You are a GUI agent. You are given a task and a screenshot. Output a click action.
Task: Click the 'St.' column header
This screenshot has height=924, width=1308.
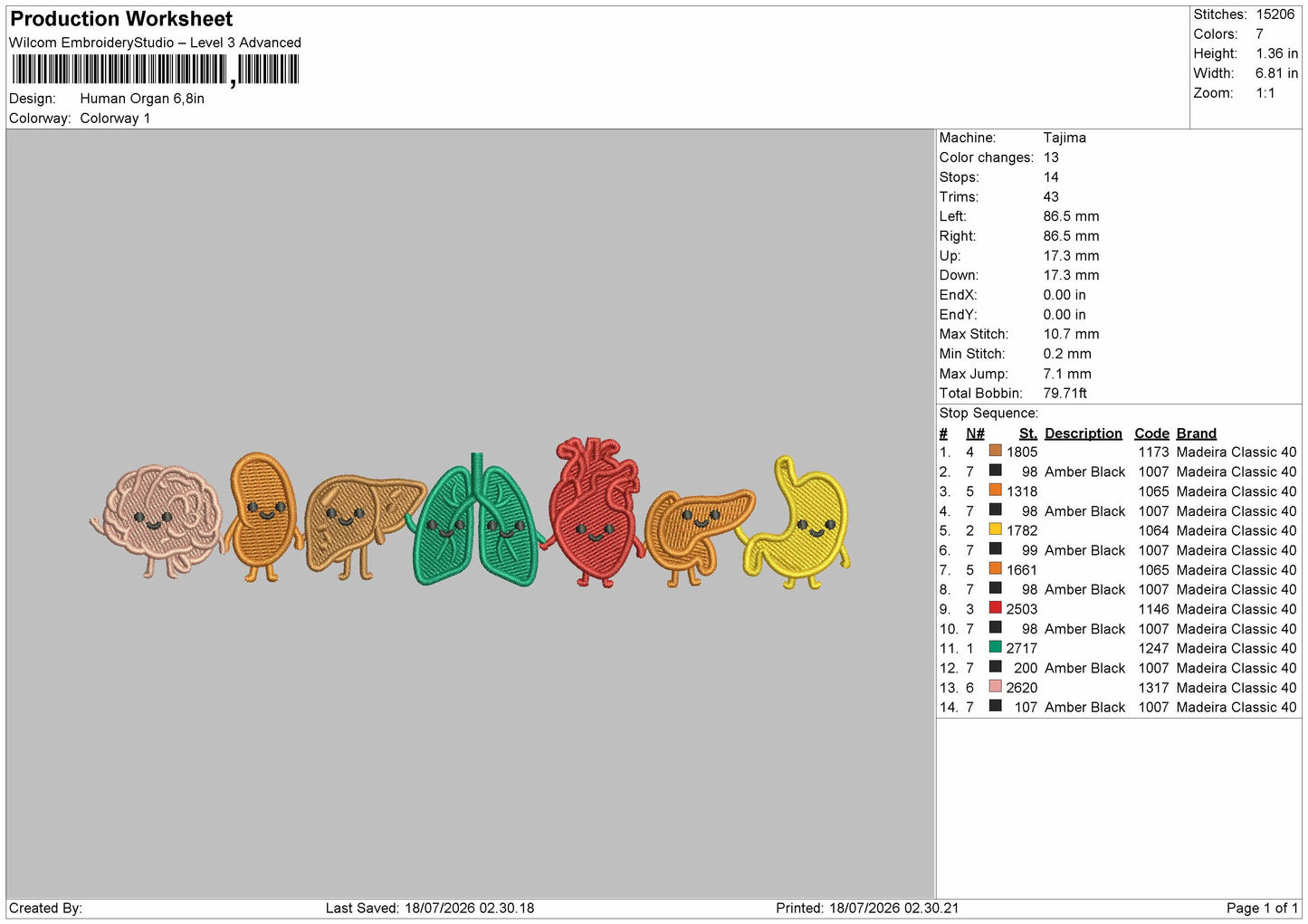click(1028, 433)
